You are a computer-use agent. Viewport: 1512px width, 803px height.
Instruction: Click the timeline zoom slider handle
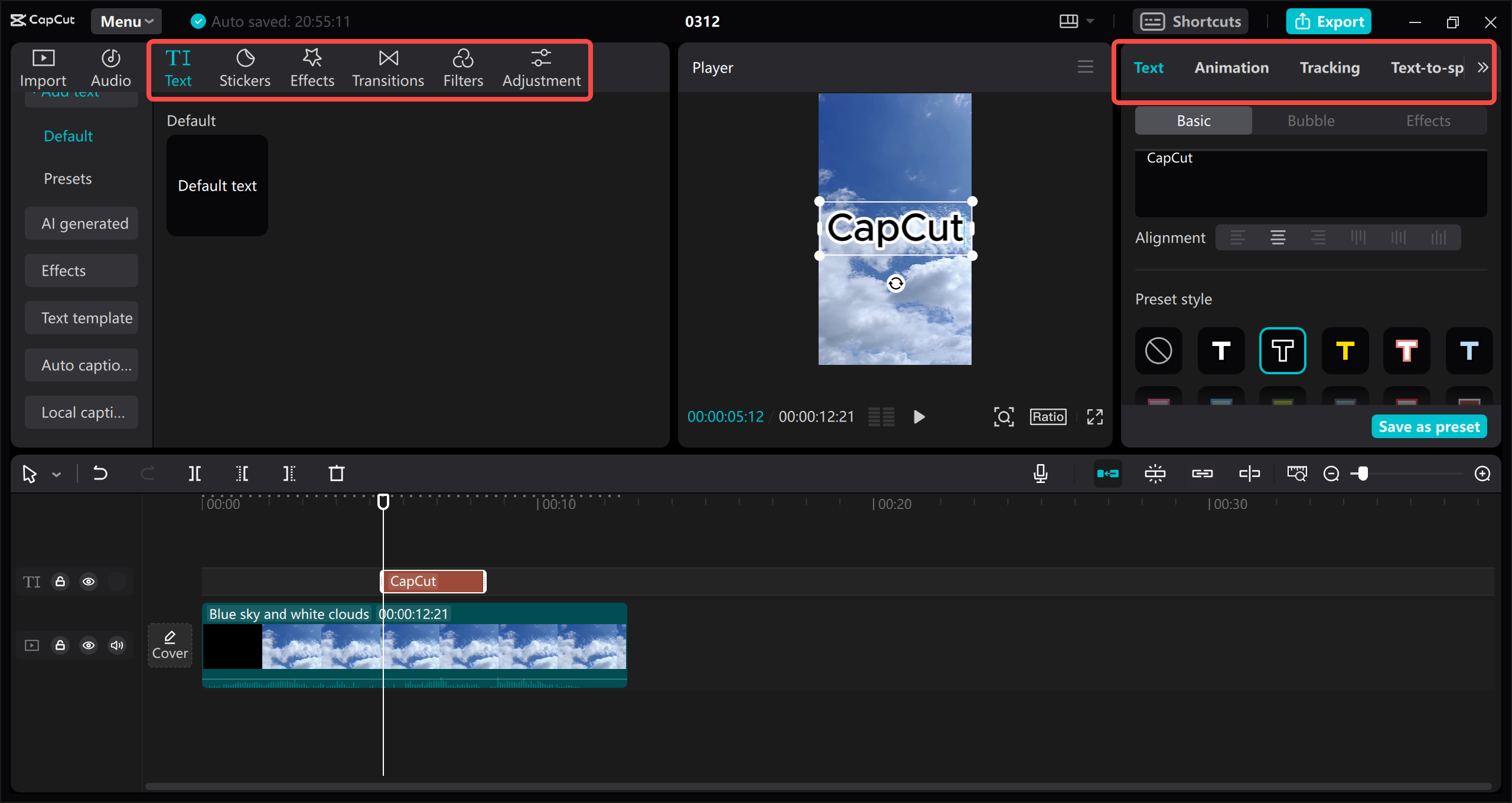[1362, 474]
